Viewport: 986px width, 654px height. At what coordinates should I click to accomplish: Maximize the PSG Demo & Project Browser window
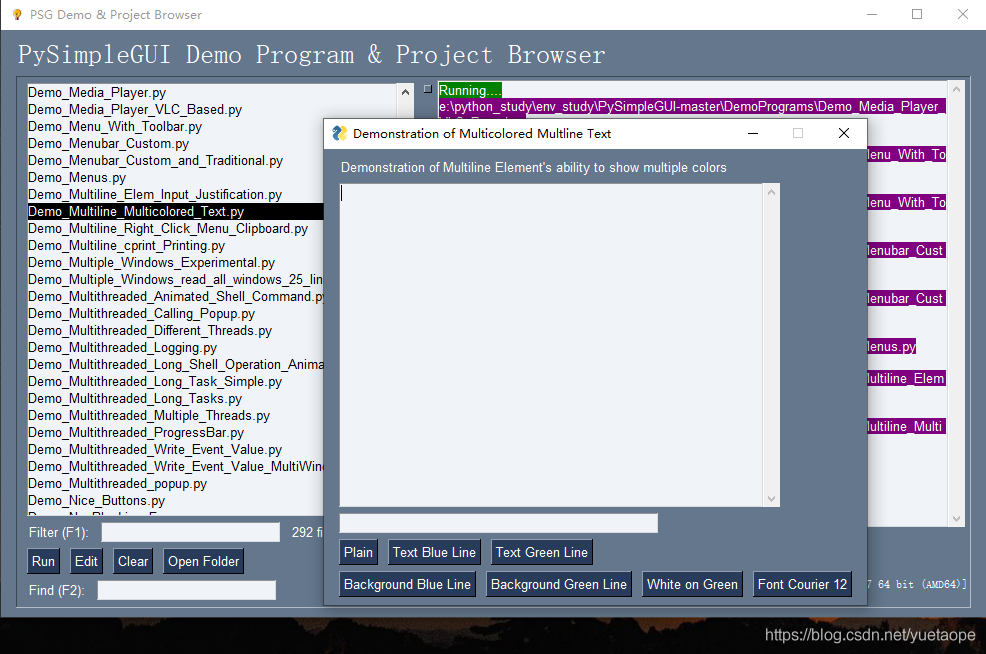(917, 14)
